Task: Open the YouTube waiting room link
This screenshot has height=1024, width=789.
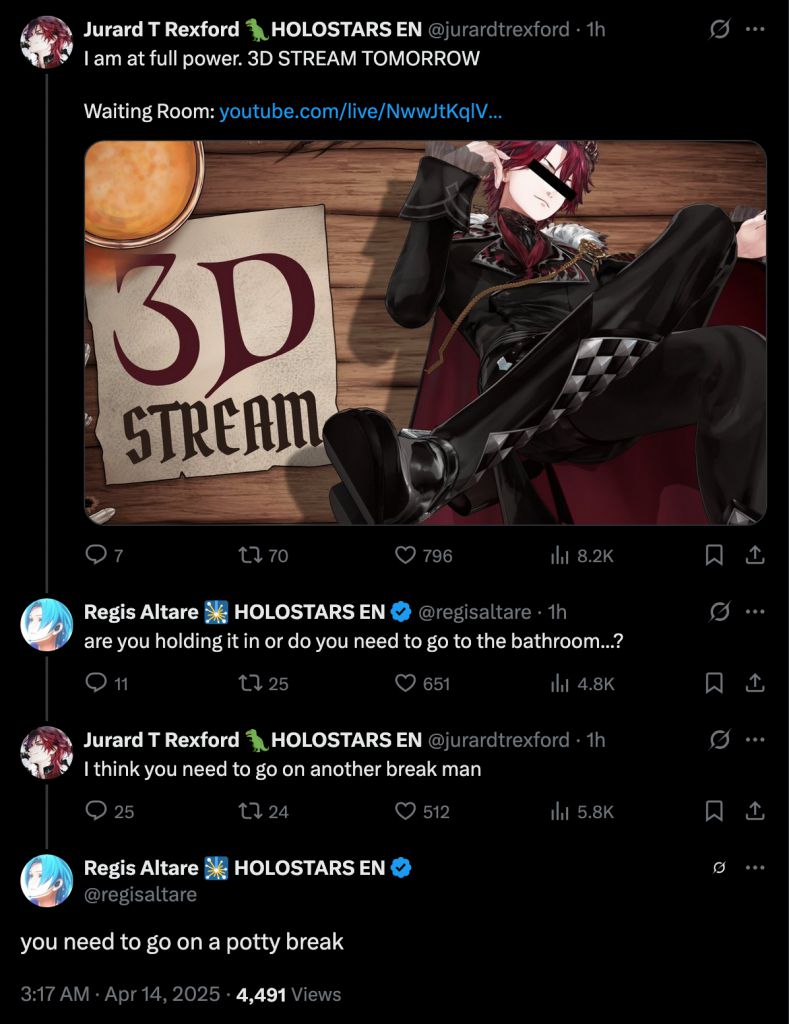Action: click(x=361, y=112)
